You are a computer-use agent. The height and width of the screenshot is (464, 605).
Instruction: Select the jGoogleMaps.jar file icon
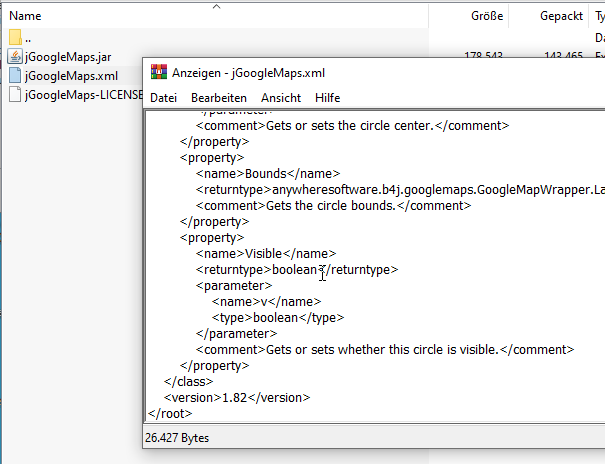pos(14,57)
